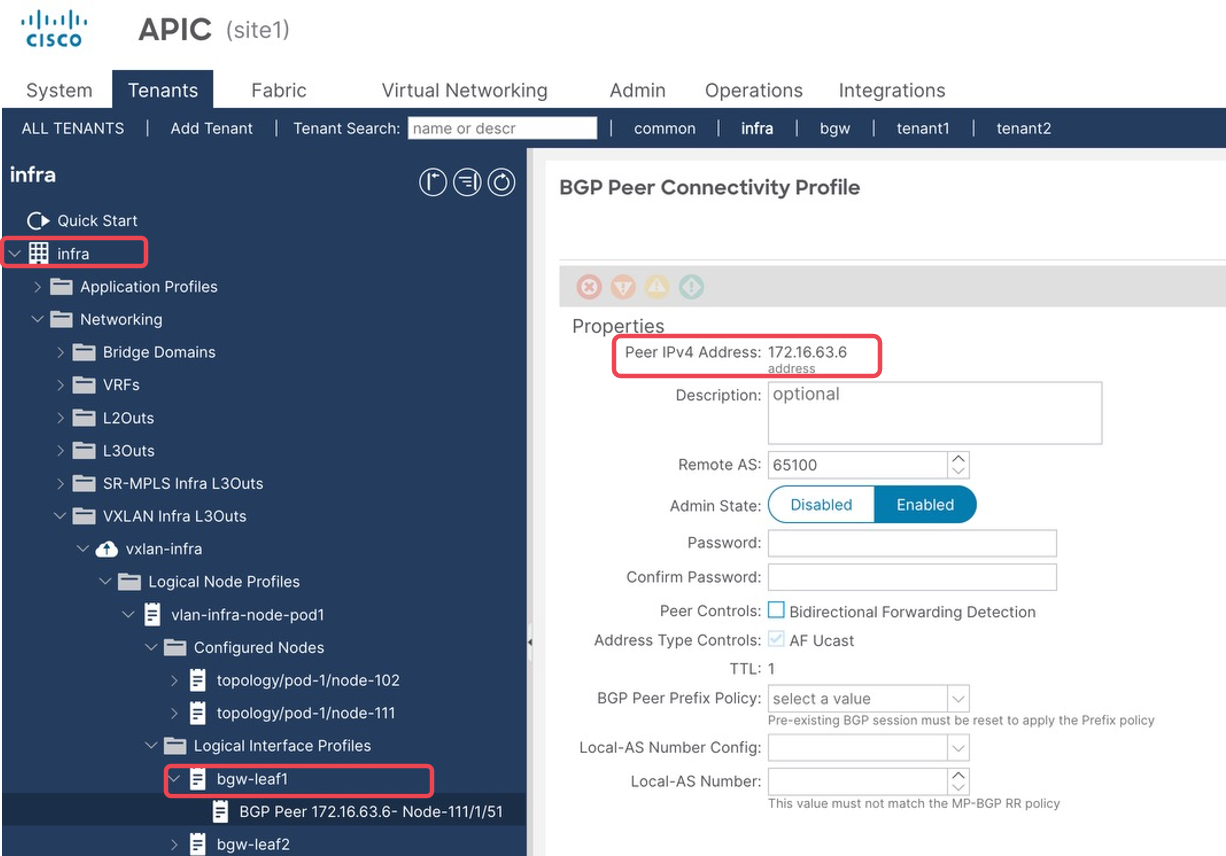Switch to the tenant2 link
Image resolution: width=1226 pixels, height=856 pixels.
[1024, 128]
